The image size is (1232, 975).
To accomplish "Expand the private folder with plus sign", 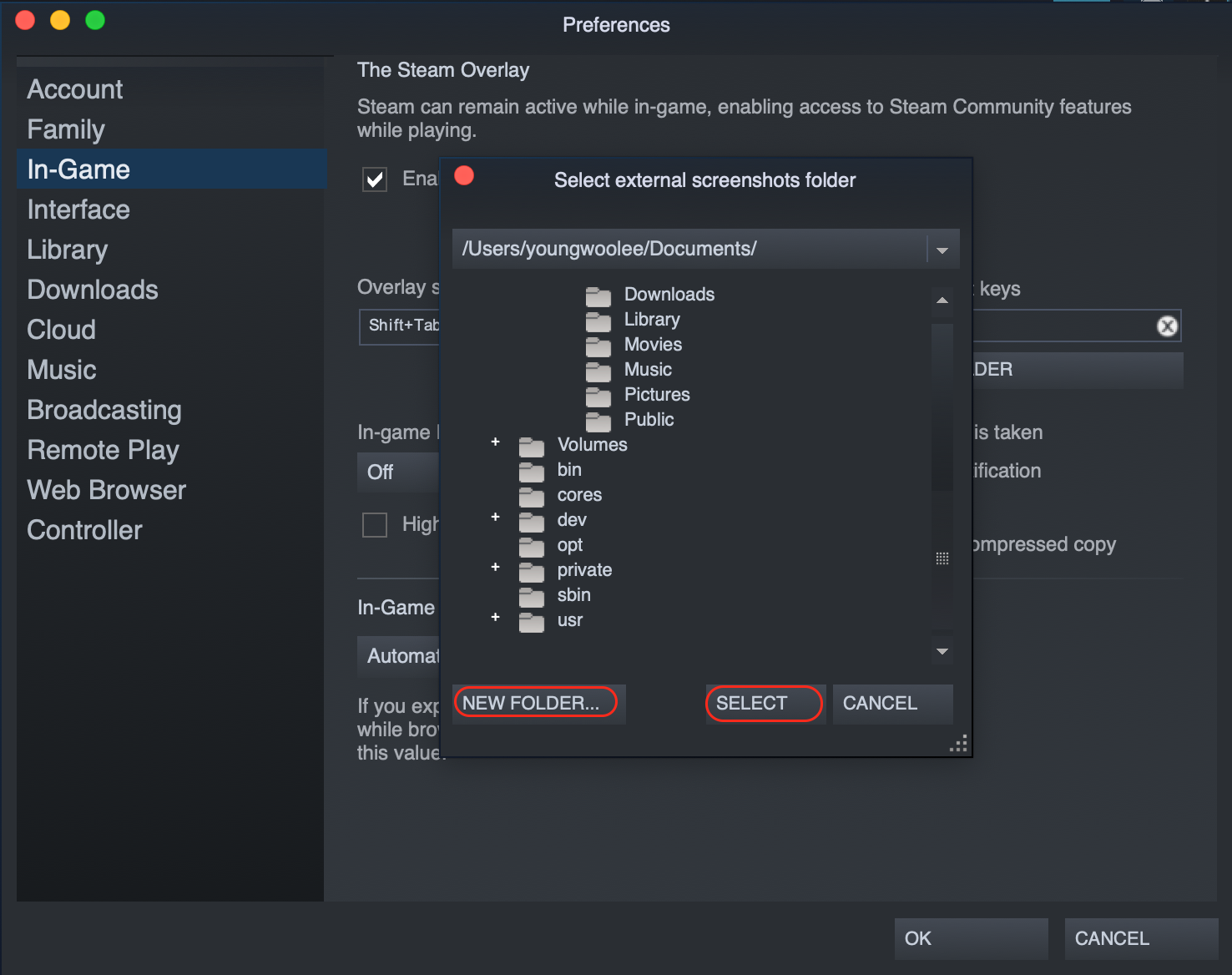I will pyautogui.click(x=496, y=567).
